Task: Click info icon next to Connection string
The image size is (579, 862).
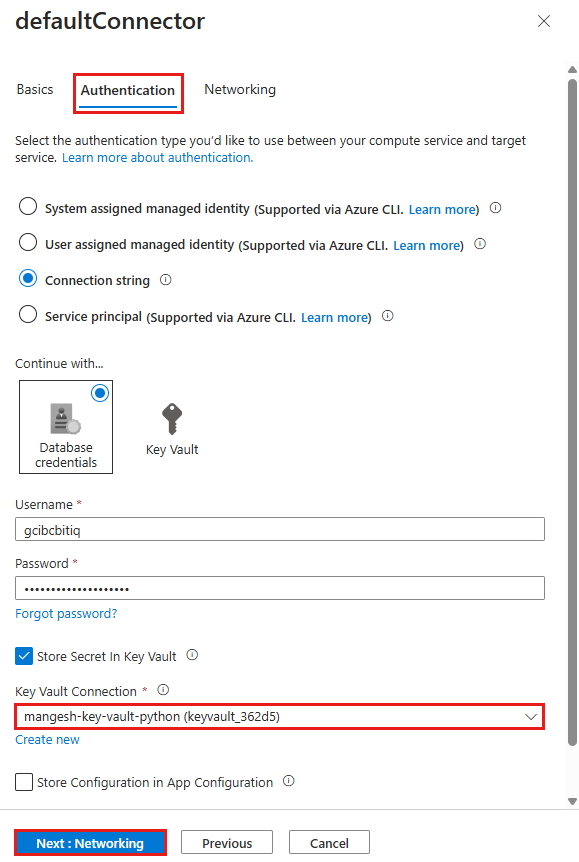Action: pyautogui.click(x=166, y=280)
